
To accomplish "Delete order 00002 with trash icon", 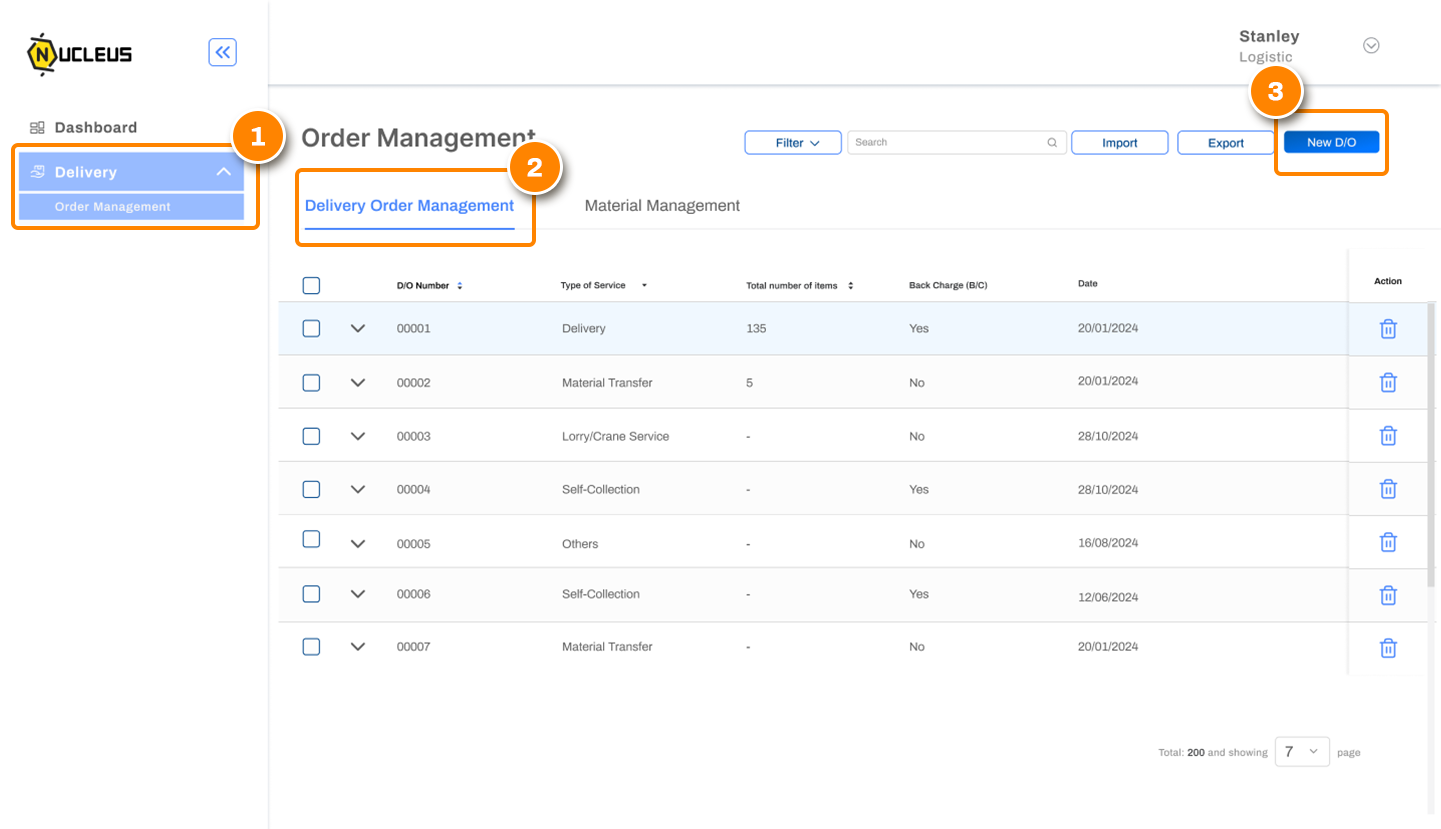I will click(1388, 382).
